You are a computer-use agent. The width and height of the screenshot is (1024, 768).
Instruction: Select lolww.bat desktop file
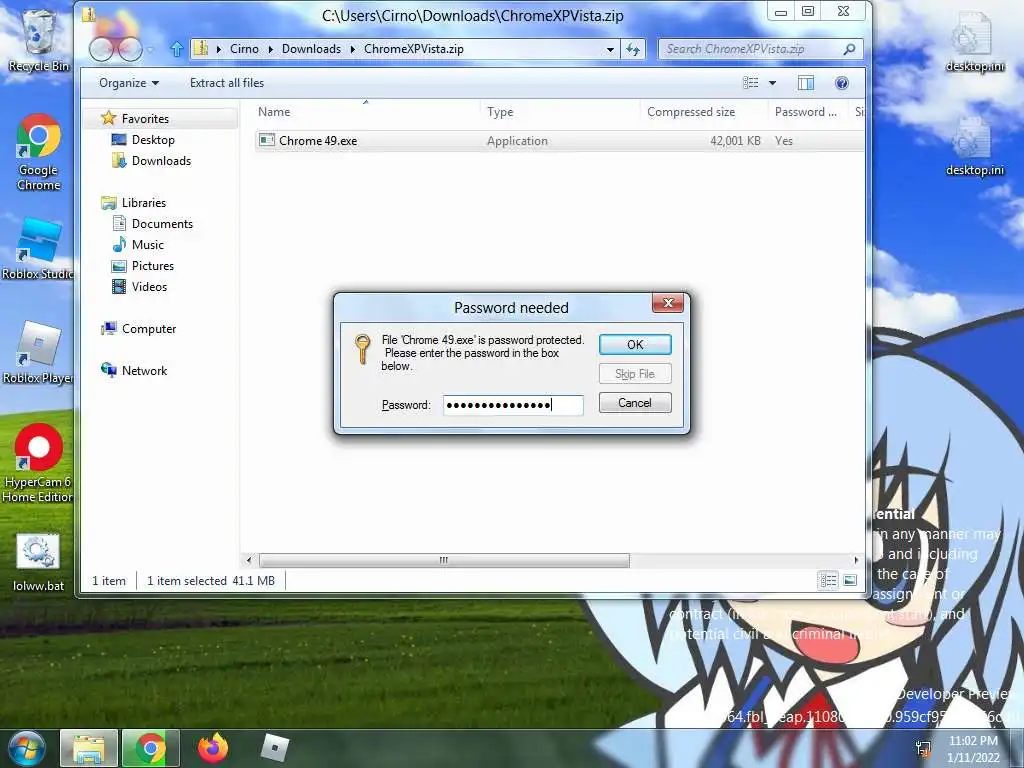click(x=38, y=563)
